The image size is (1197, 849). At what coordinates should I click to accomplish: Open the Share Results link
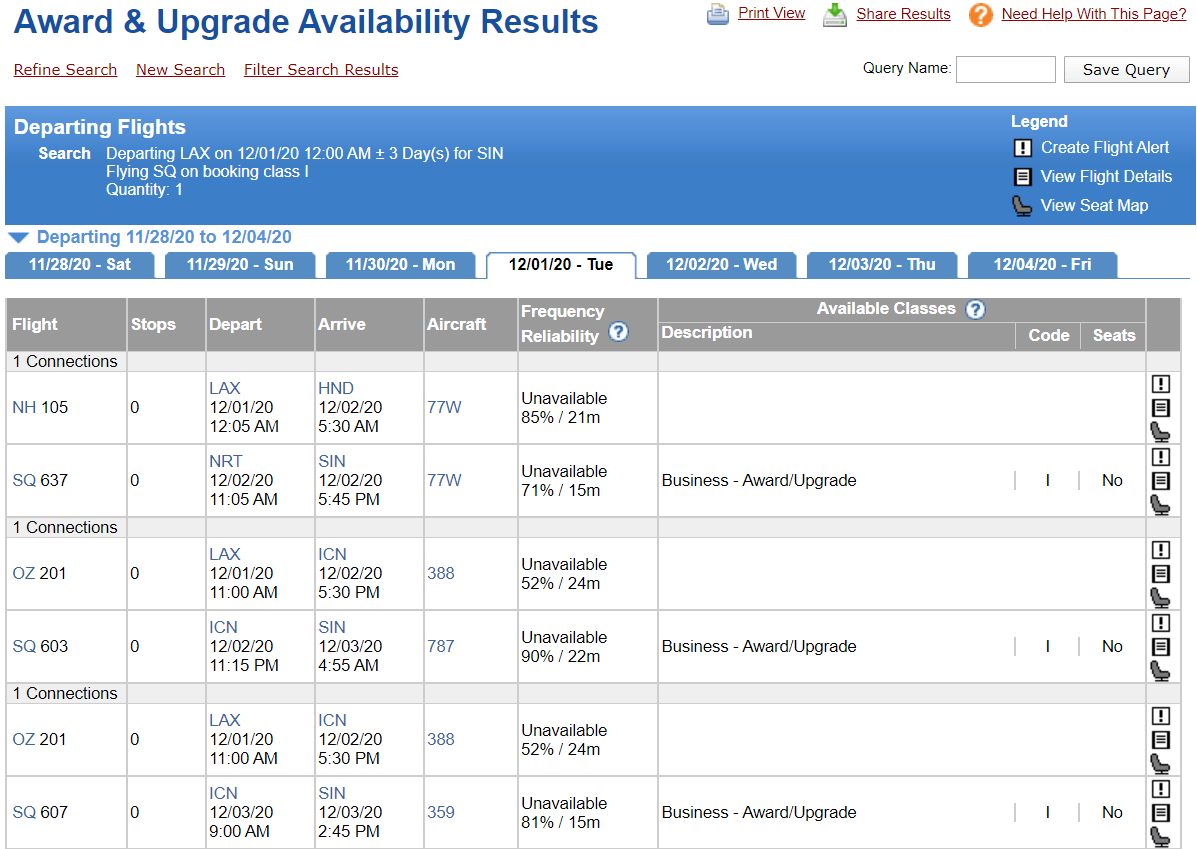click(903, 14)
